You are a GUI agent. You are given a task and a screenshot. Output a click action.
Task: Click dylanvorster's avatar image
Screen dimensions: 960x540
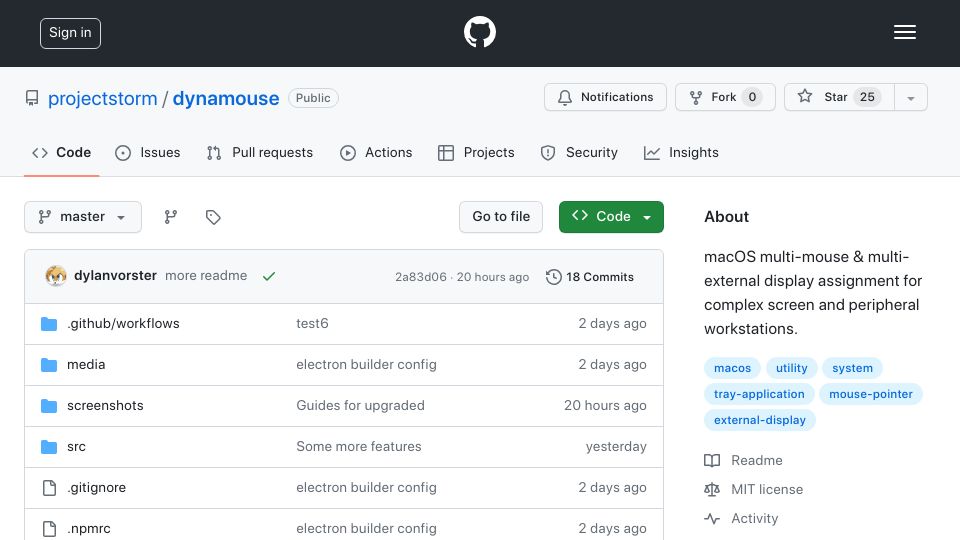pyautogui.click(x=56, y=276)
